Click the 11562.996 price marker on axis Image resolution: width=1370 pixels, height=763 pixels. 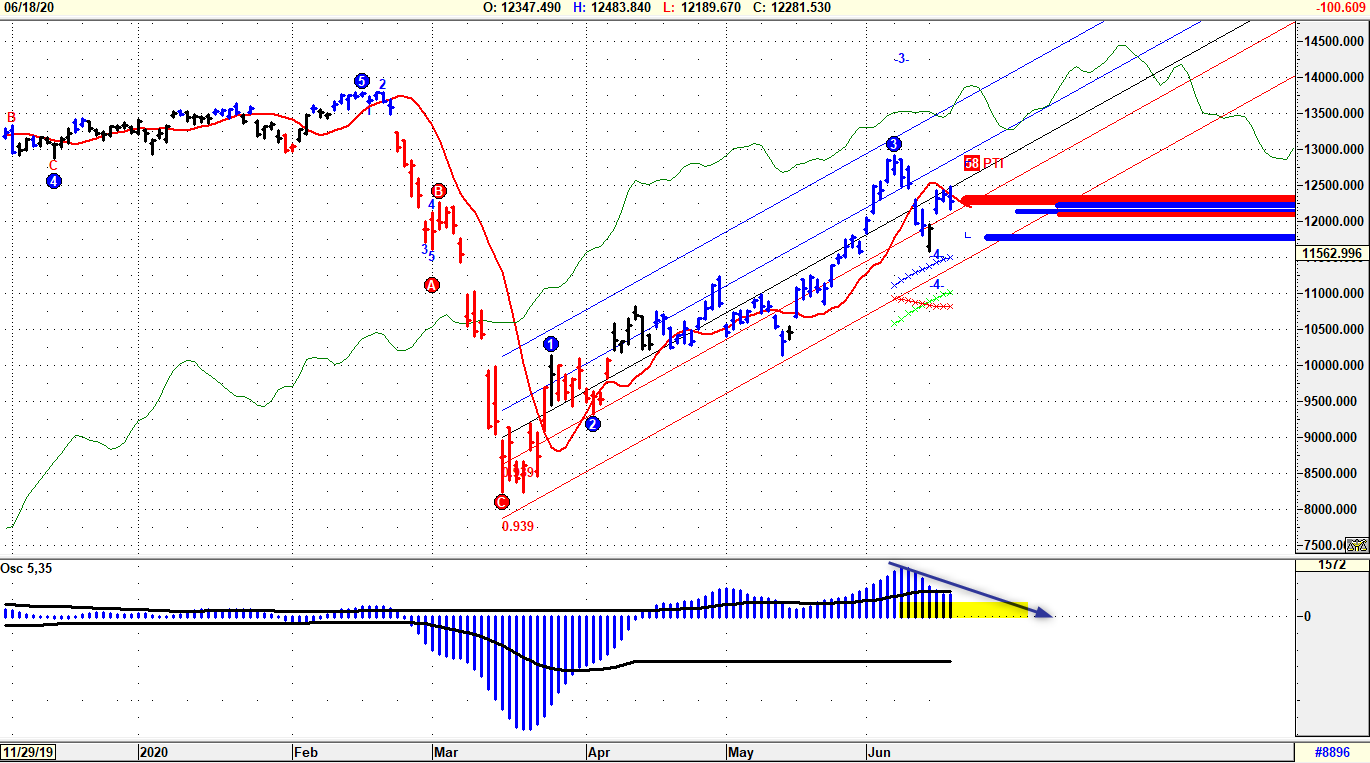pyautogui.click(x=1332, y=254)
